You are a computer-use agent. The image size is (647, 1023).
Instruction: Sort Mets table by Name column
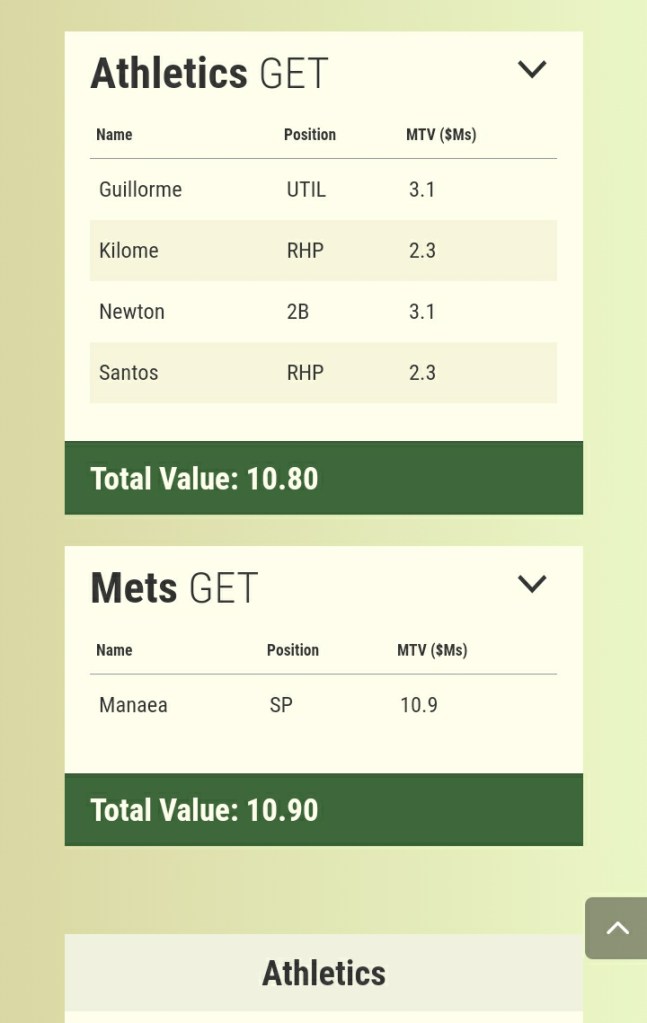[x=114, y=650]
